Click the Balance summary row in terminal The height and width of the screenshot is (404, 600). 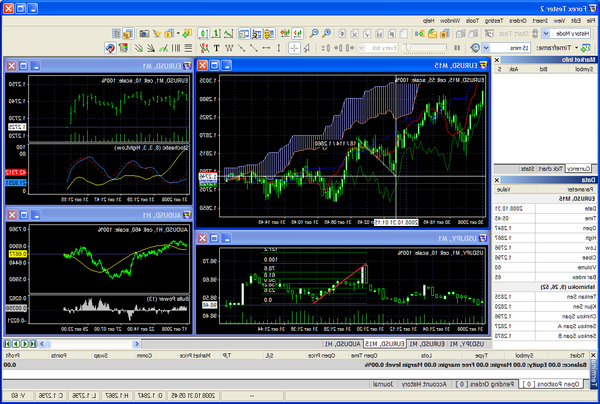pyautogui.click(x=295, y=365)
